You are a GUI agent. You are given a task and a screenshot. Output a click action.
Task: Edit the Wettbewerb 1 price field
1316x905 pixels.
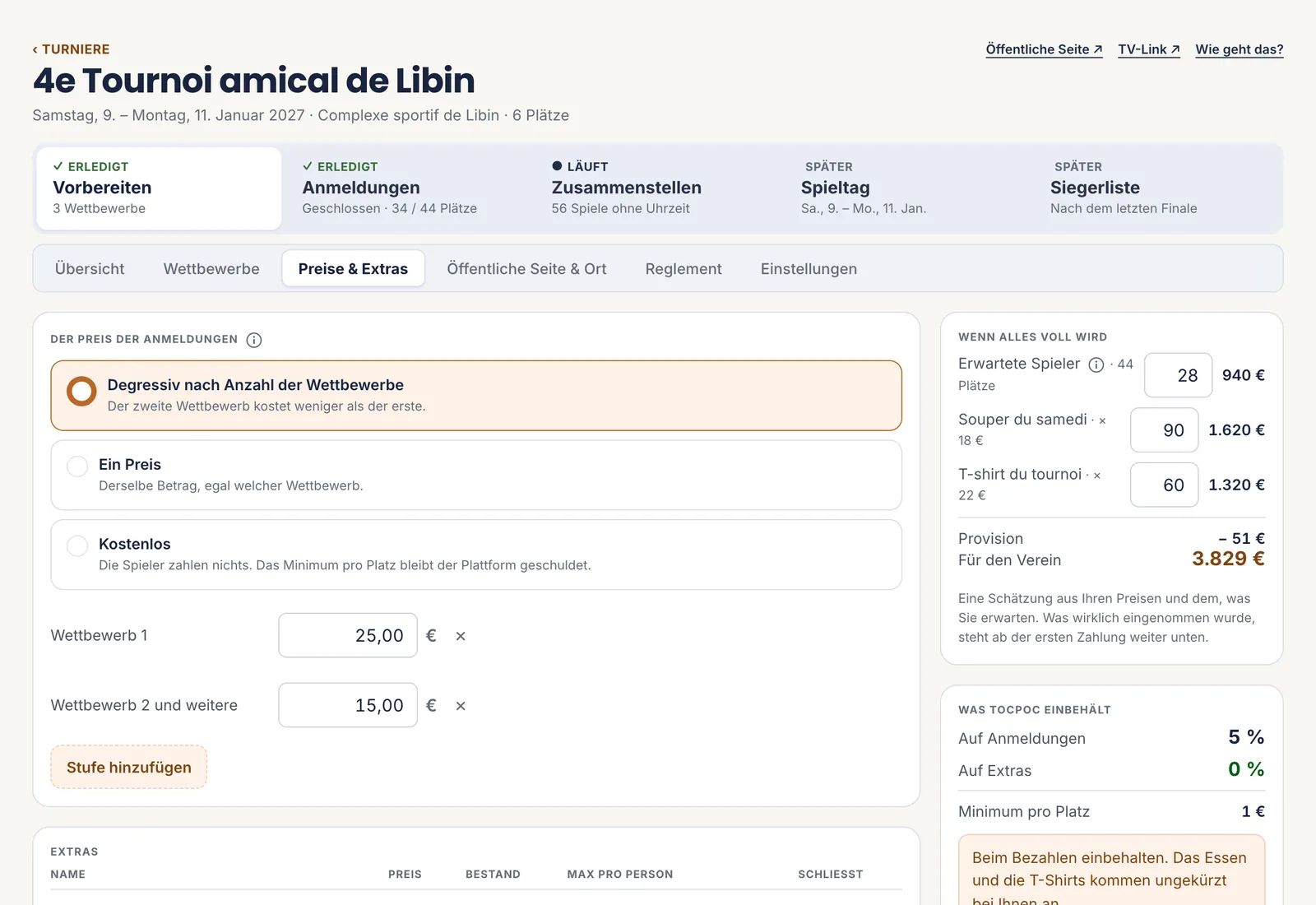pos(348,636)
